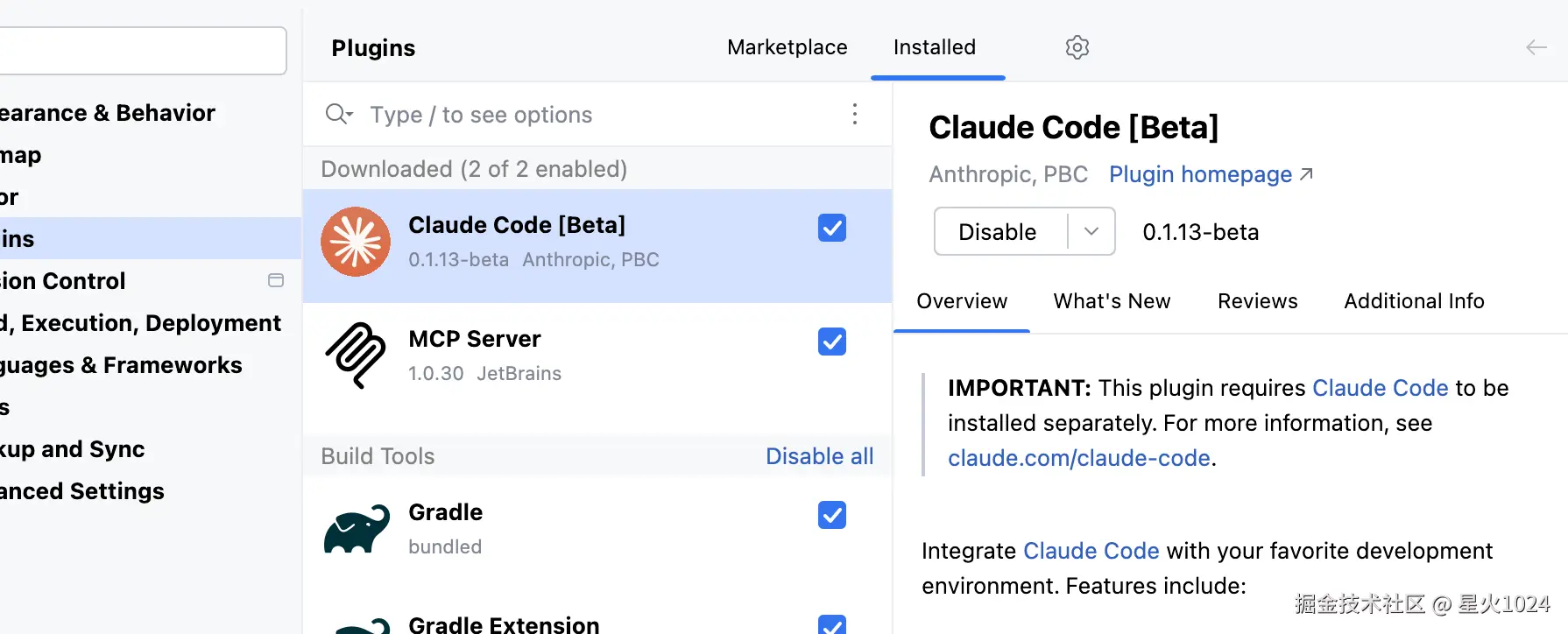Uncheck the Claude Code [Beta] plugin checkbox
Image resolution: width=1568 pixels, height=634 pixels.
tap(831, 228)
